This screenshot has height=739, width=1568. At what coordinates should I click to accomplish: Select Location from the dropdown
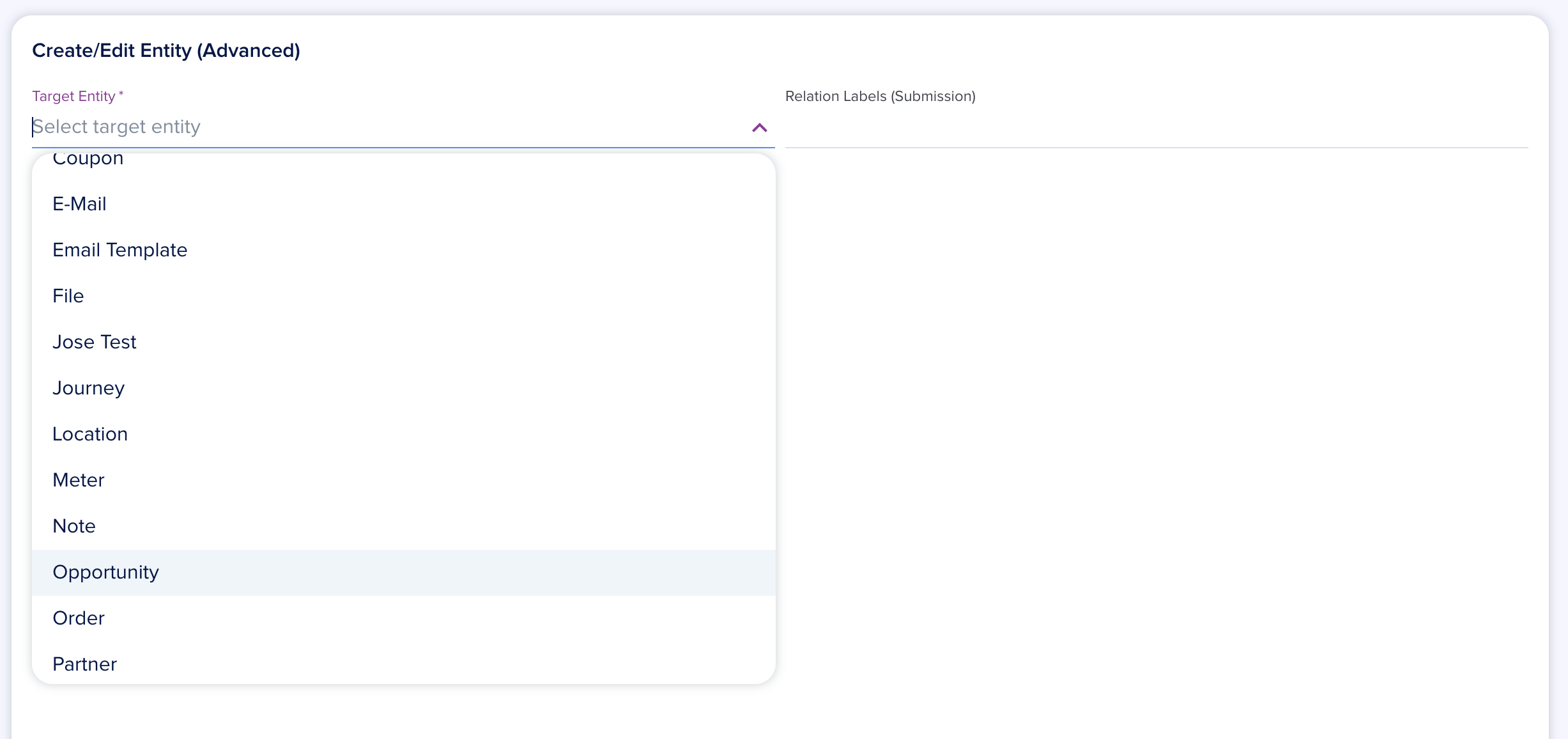pyautogui.click(x=90, y=434)
